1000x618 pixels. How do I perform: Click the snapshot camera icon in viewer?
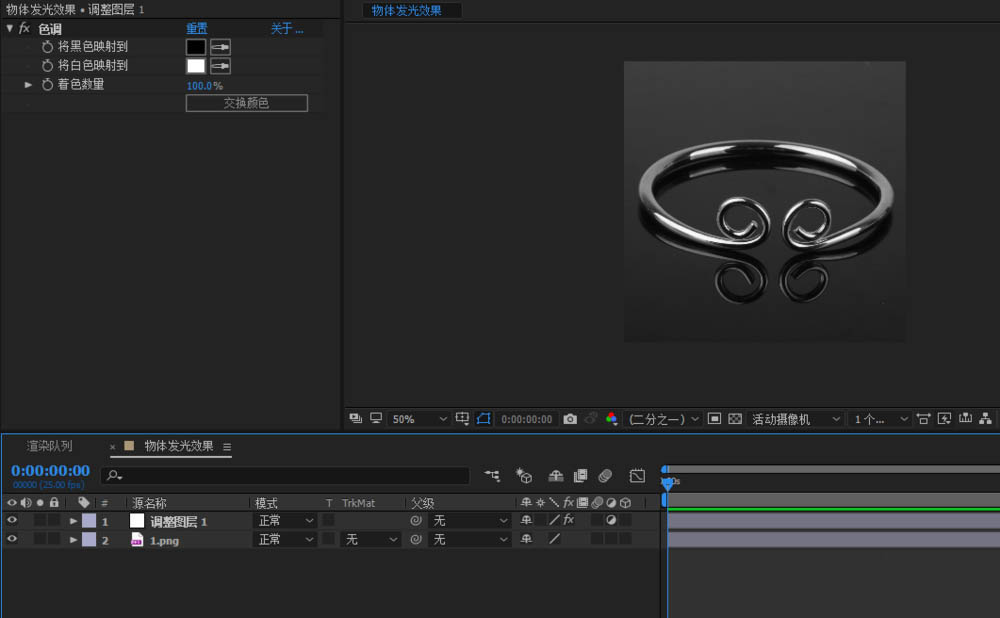pos(570,419)
